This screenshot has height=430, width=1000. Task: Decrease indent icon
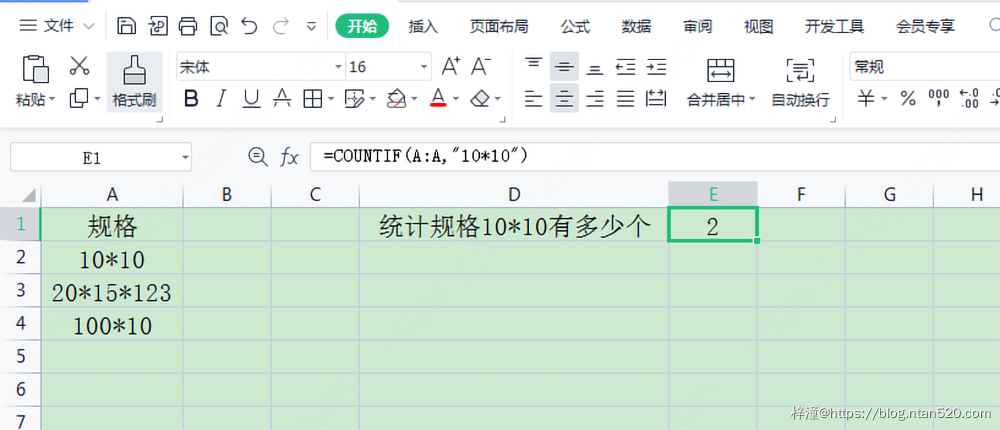[x=626, y=66]
